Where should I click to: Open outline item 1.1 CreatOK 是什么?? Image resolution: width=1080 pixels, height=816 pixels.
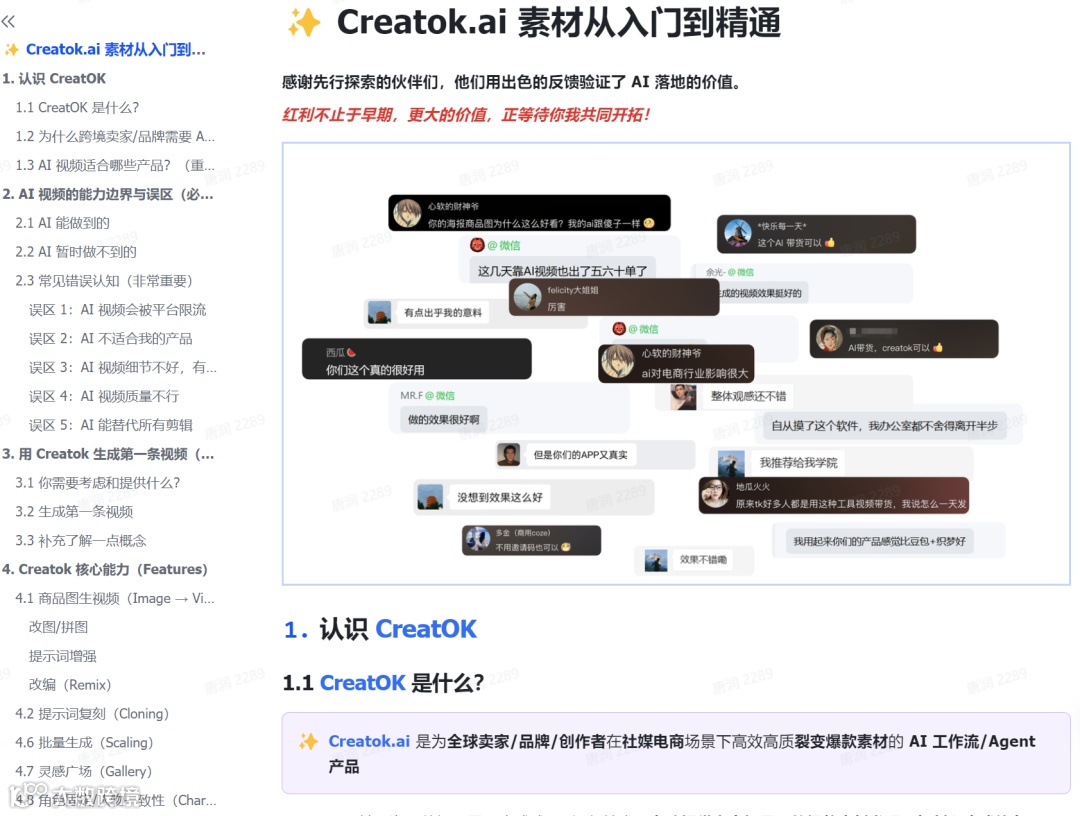[x=77, y=107]
